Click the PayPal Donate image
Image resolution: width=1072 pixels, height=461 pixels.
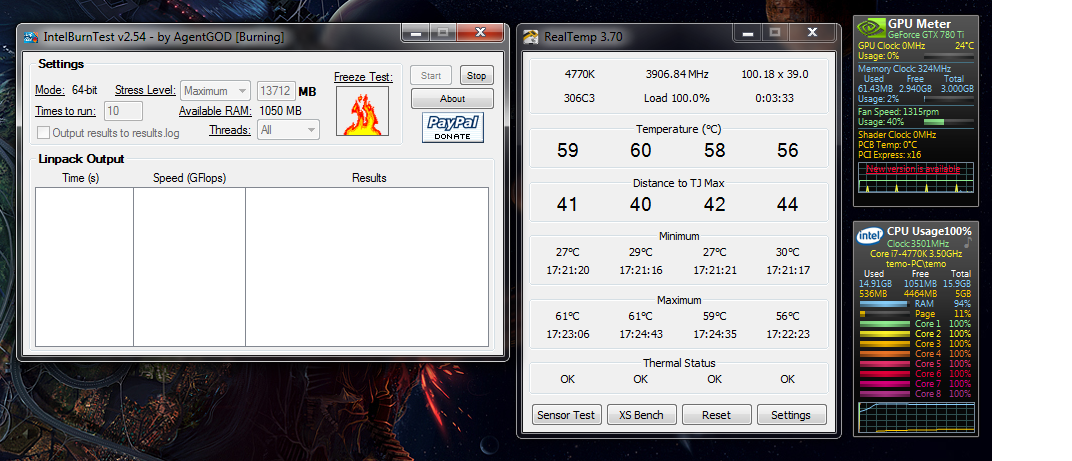(453, 128)
